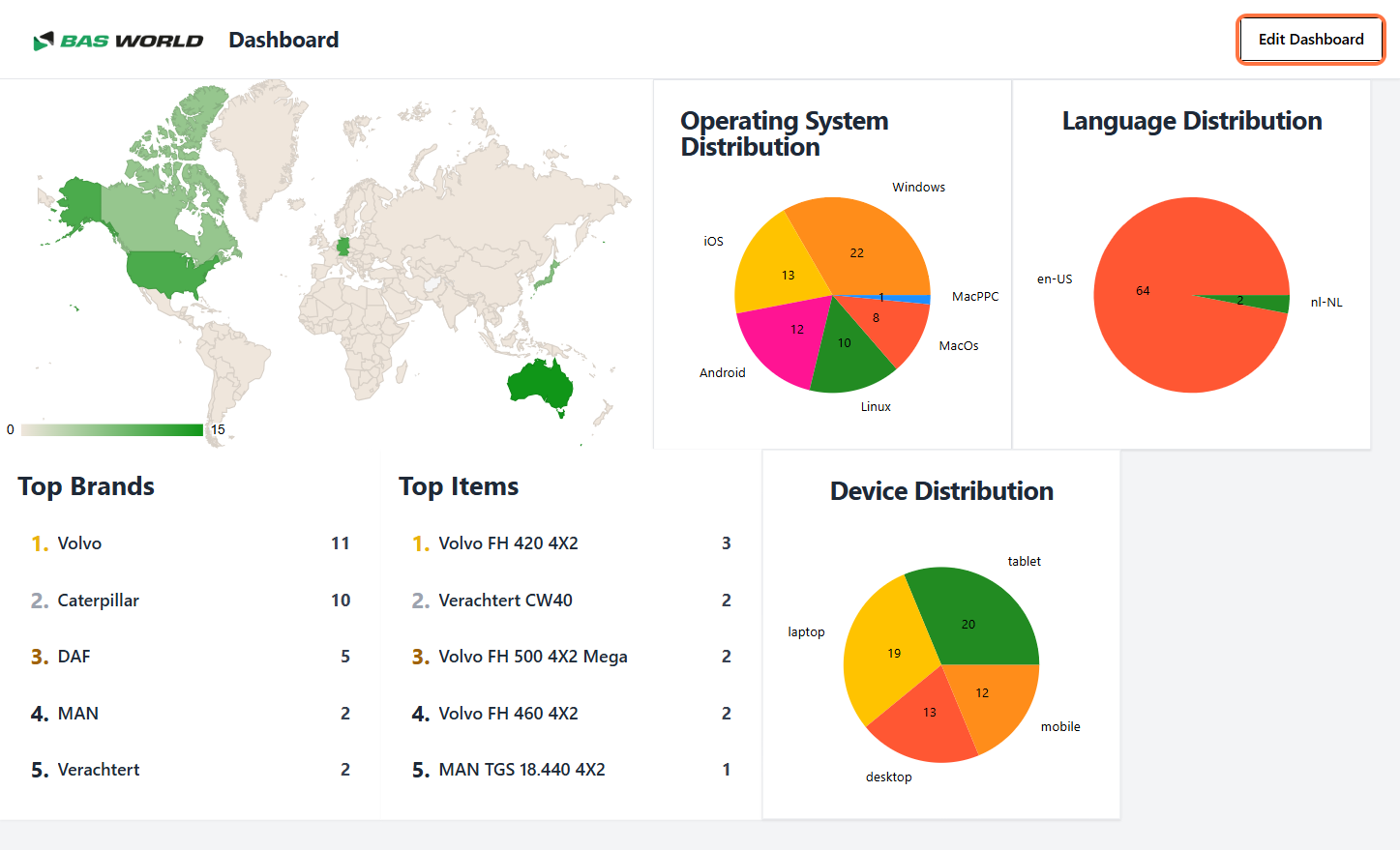Click Germany on the world map

(343, 246)
